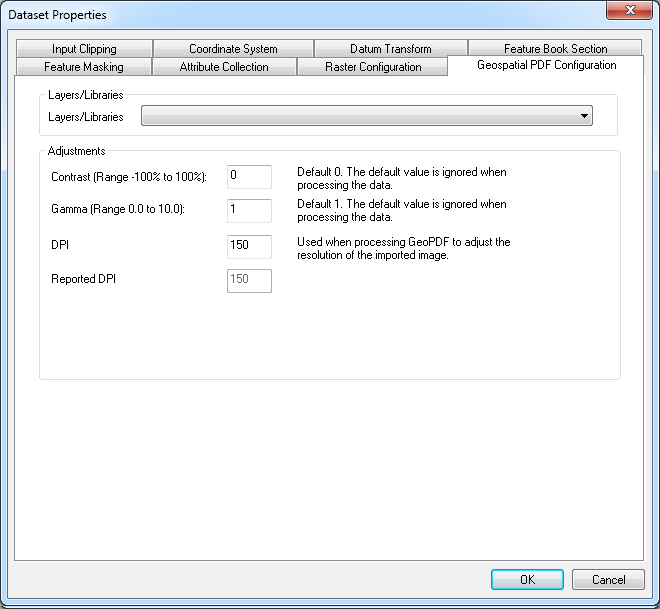Focus the Gamma value input field

pyautogui.click(x=249, y=210)
